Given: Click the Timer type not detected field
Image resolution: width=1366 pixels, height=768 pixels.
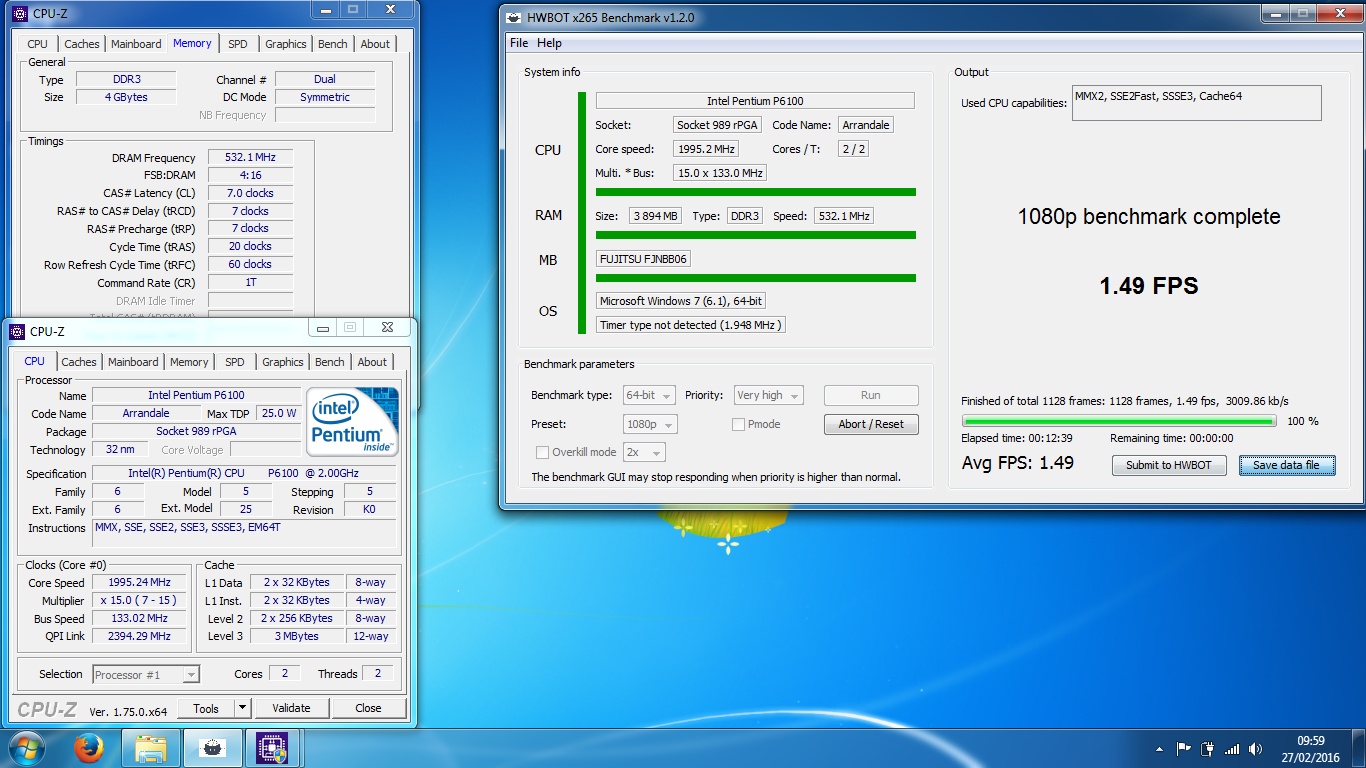Looking at the screenshot, I should [x=691, y=325].
